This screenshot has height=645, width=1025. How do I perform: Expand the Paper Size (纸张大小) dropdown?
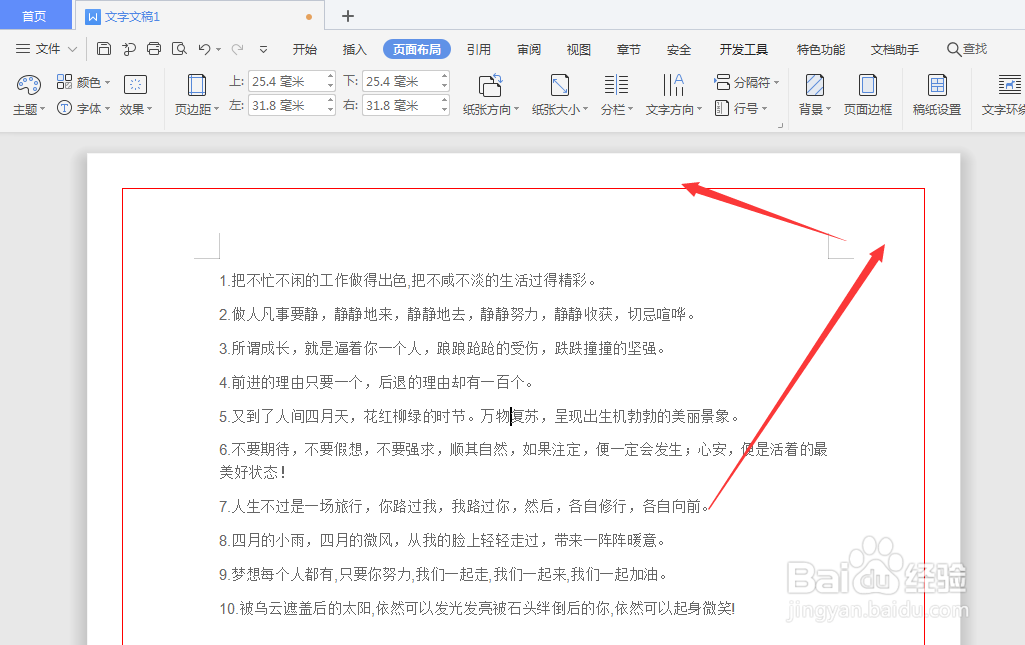click(x=586, y=109)
